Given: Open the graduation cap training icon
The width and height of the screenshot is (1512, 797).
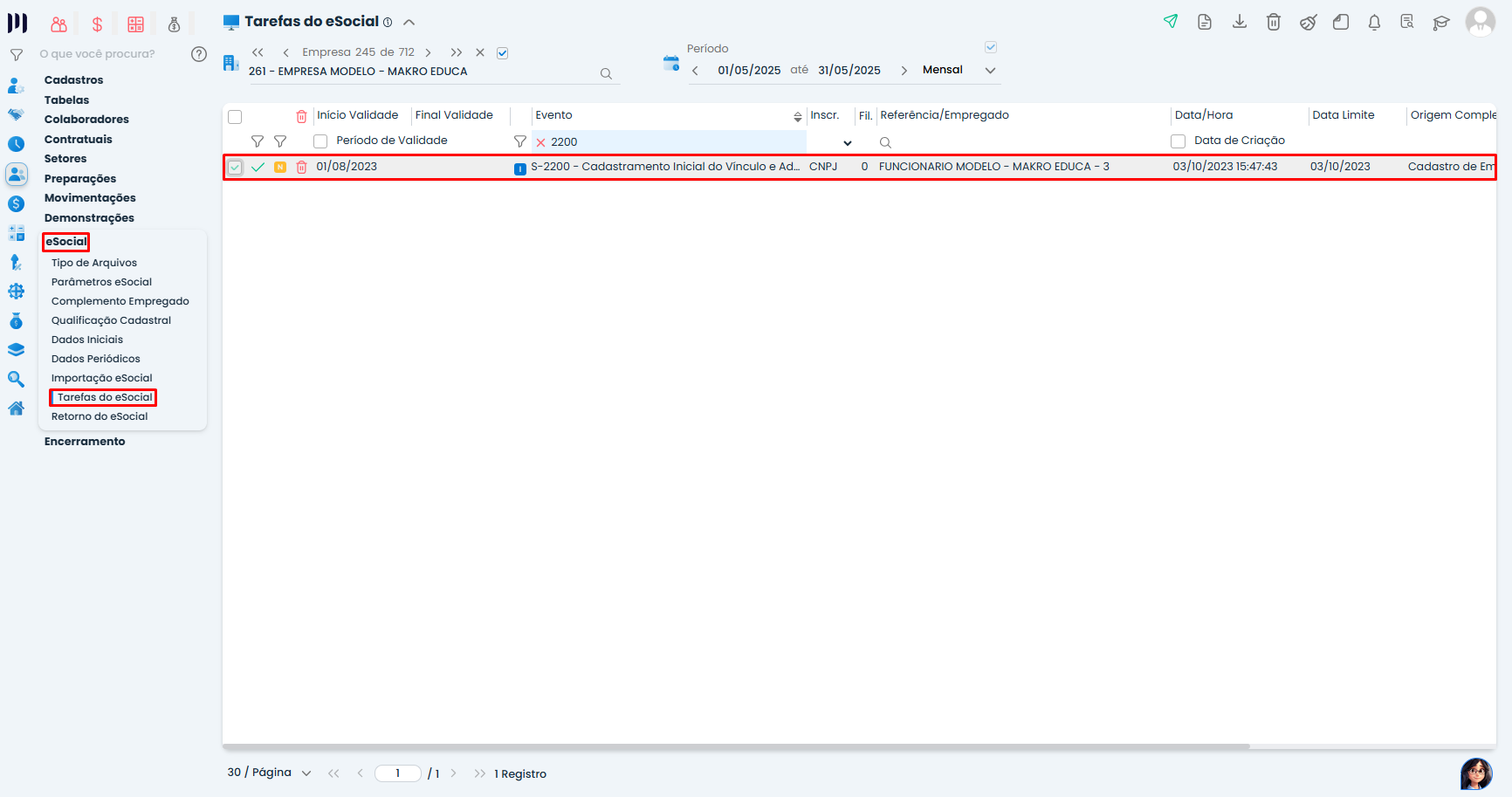Looking at the screenshot, I should 1441,22.
